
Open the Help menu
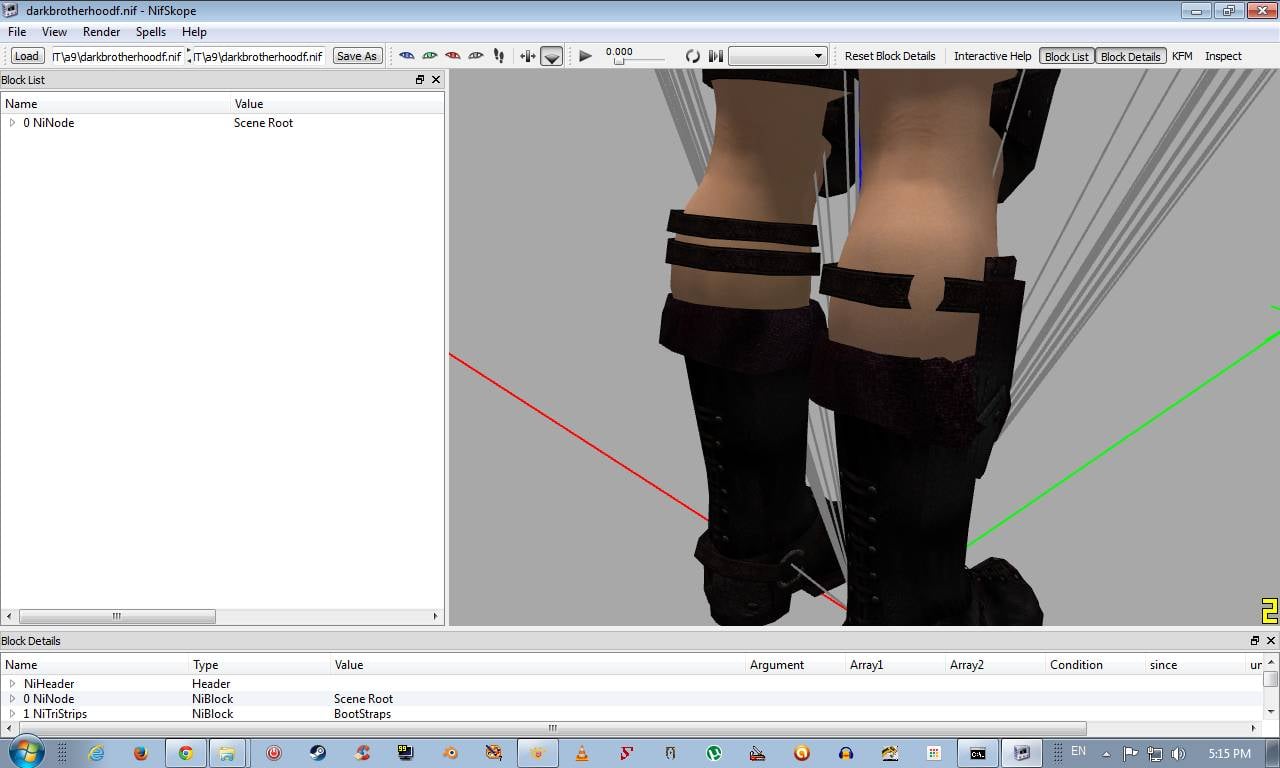pos(194,32)
